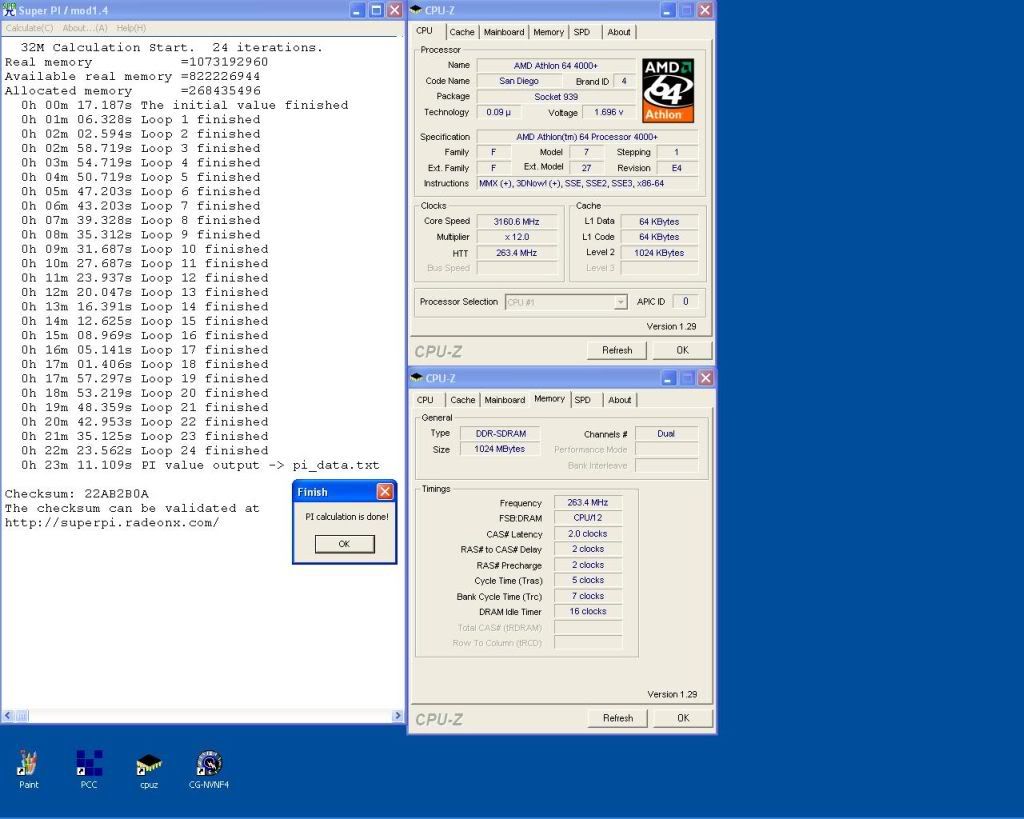Open the CG-NVNF4 desktop icon
1024x819 pixels.
pyautogui.click(x=209, y=769)
